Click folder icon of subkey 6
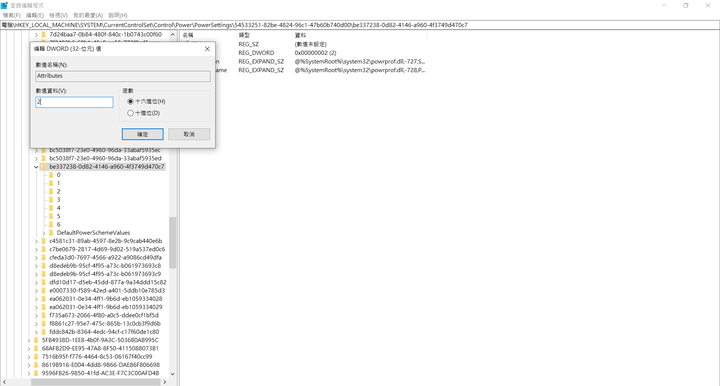Viewport: 720px width, 386px height. (x=51, y=224)
